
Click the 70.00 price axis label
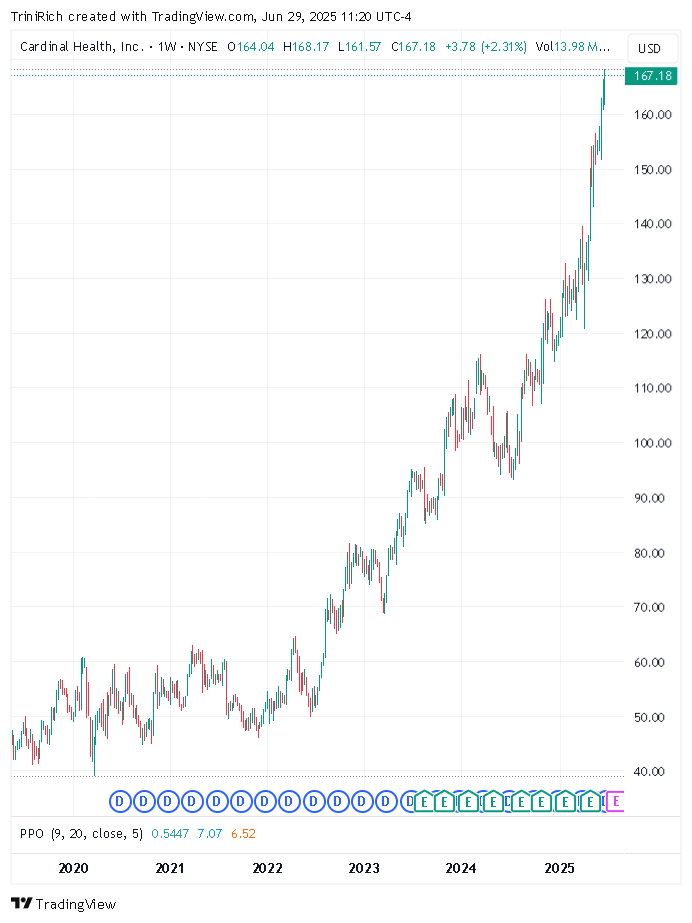[649, 607]
